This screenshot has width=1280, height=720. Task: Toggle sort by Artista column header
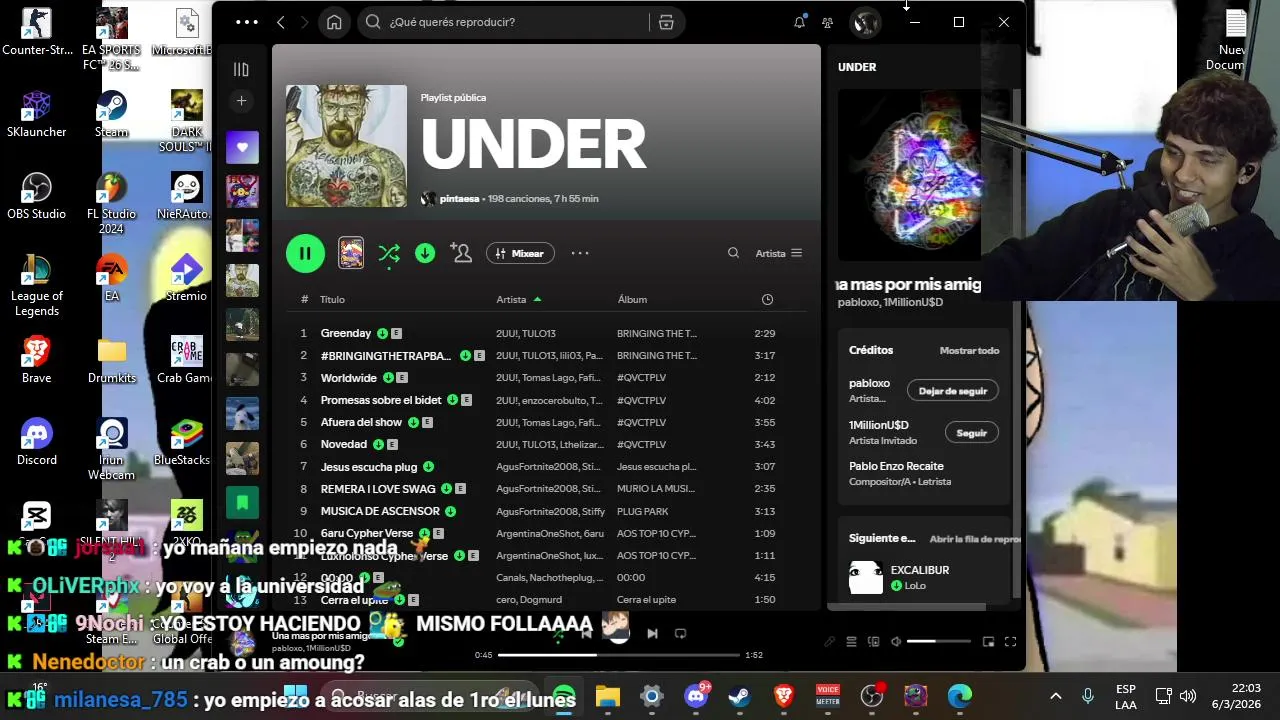coord(519,299)
